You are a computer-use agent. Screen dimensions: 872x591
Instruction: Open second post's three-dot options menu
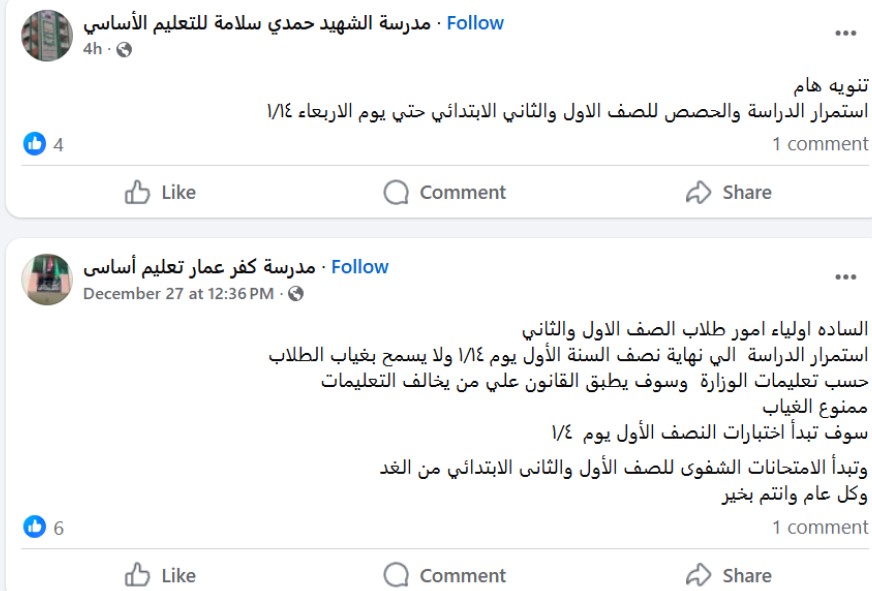tap(846, 278)
